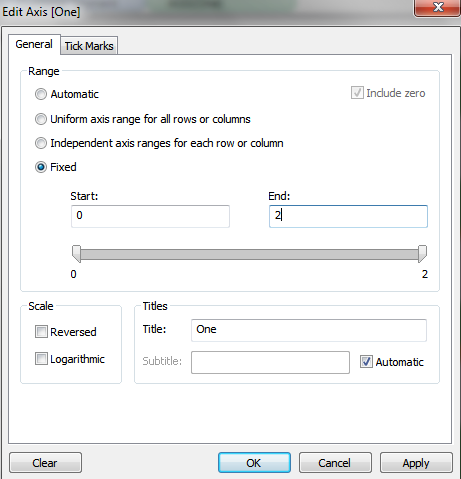This screenshot has width=461, height=479.
Task: Click the Subtitle text field
Action: tap(270, 362)
